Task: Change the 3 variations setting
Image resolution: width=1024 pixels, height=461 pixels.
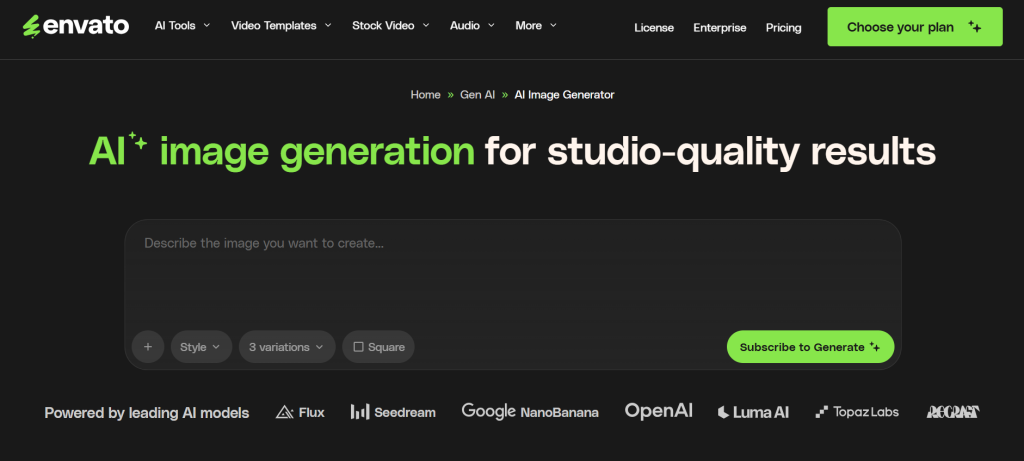Action: click(287, 347)
